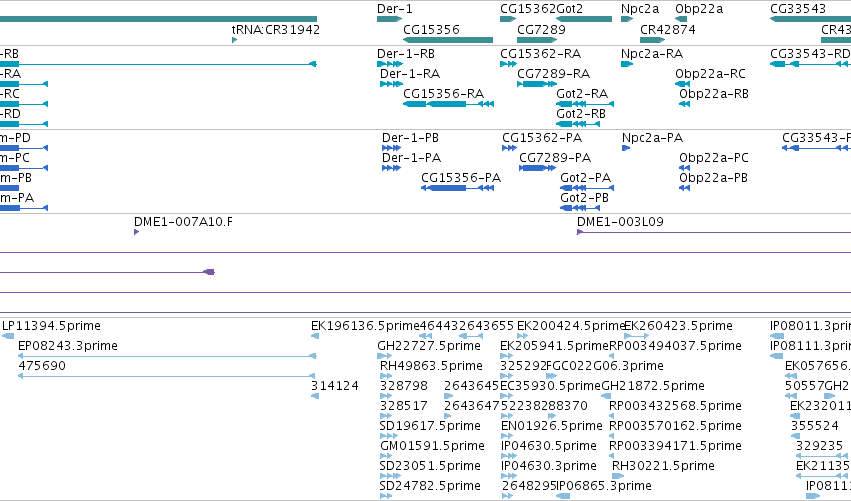Image resolution: width=851 pixels, height=501 pixels.
Task: Click the SD24782.5prime EST
Action: click(386, 496)
